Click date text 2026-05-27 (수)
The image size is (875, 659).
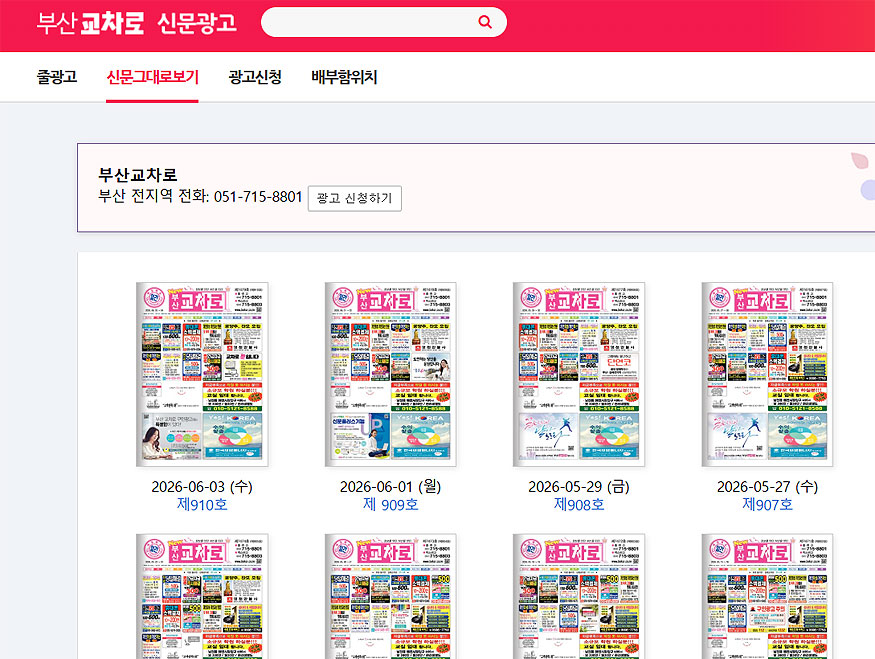pyautogui.click(x=767, y=487)
